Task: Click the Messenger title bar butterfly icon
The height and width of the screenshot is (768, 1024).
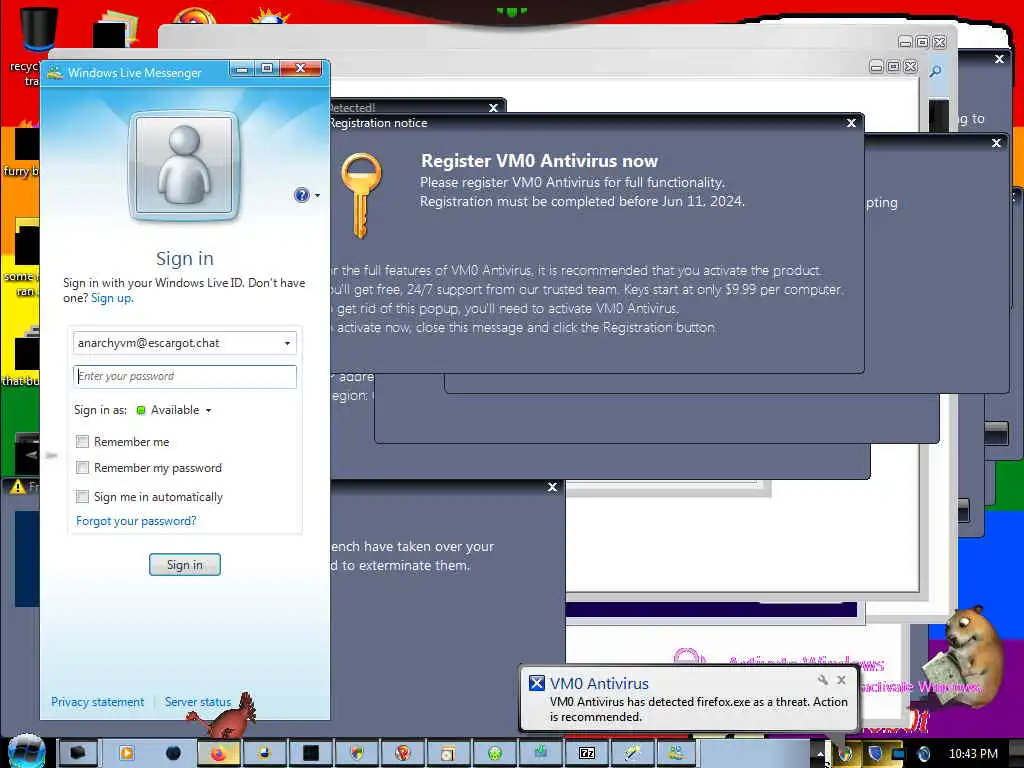Action: tap(56, 72)
